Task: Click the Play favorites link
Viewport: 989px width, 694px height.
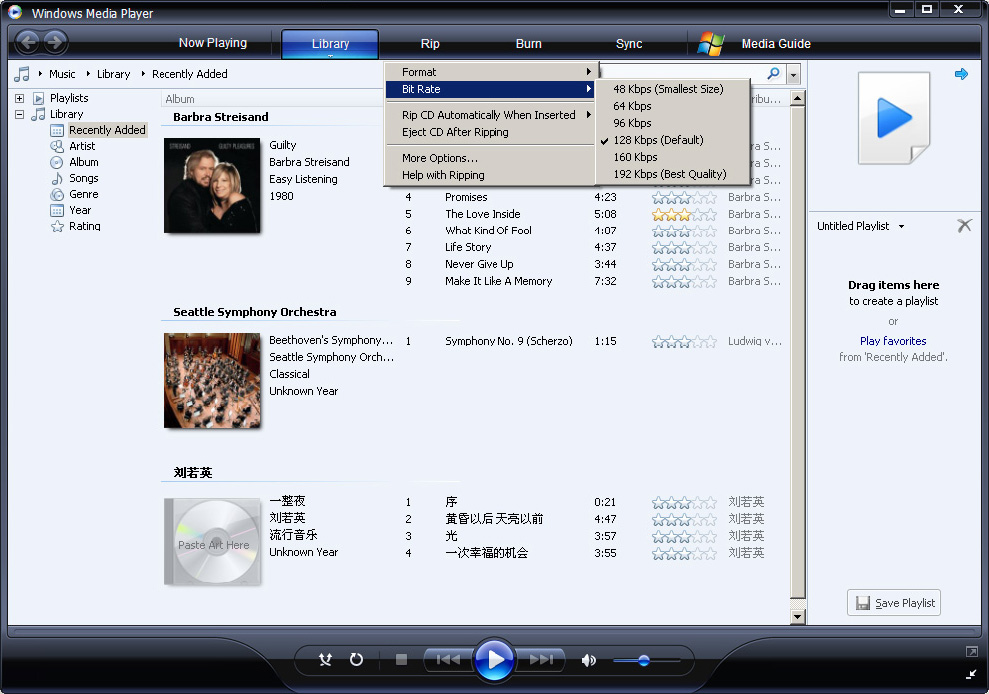Action: click(893, 341)
